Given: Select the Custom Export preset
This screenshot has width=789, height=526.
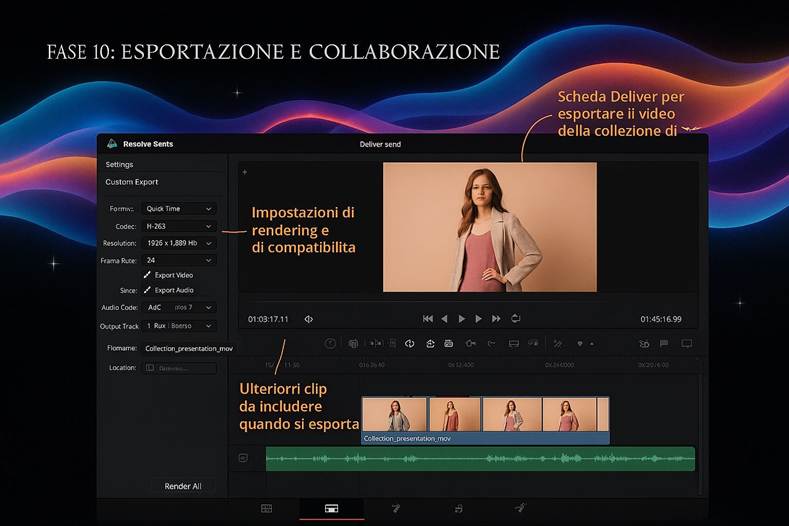Looking at the screenshot, I should pyautogui.click(x=132, y=182).
